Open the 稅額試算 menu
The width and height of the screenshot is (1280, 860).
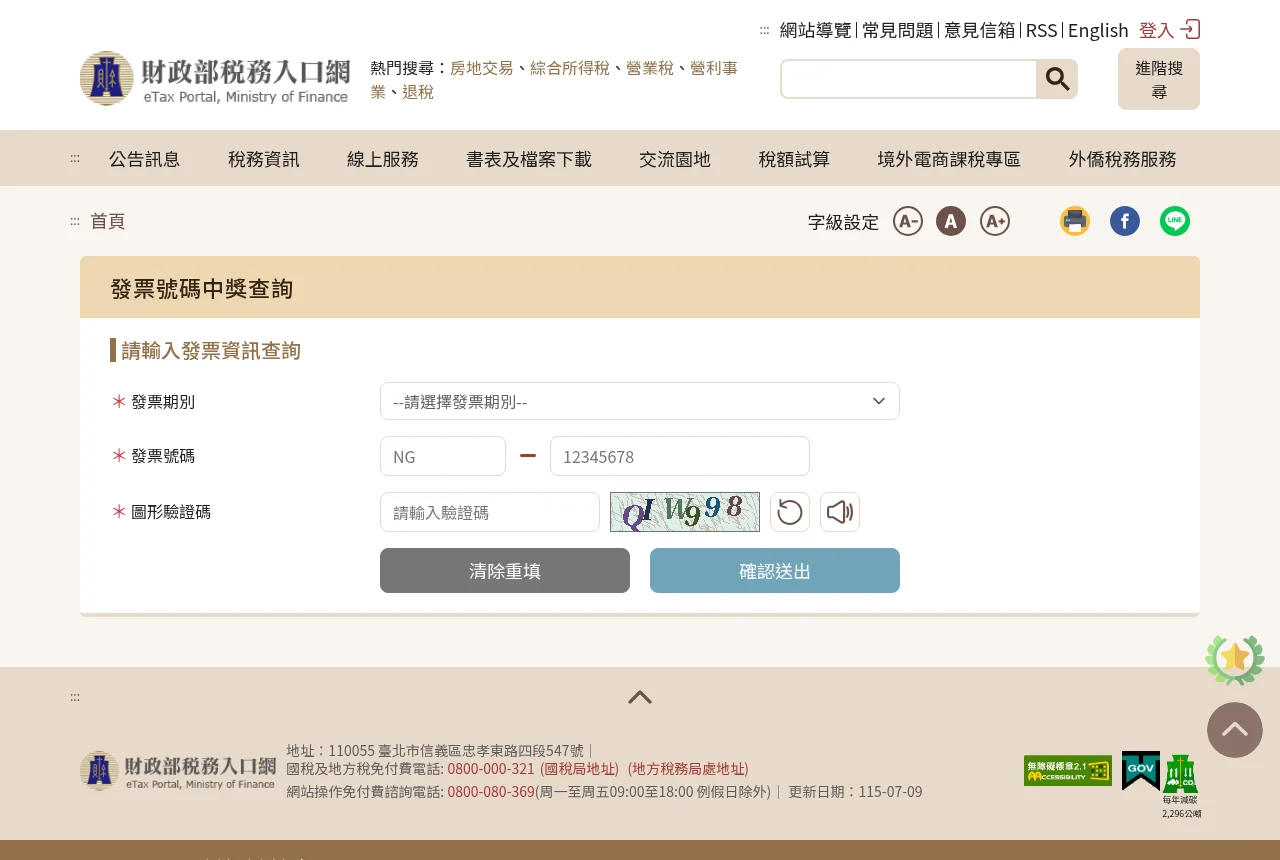click(x=794, y=159)
